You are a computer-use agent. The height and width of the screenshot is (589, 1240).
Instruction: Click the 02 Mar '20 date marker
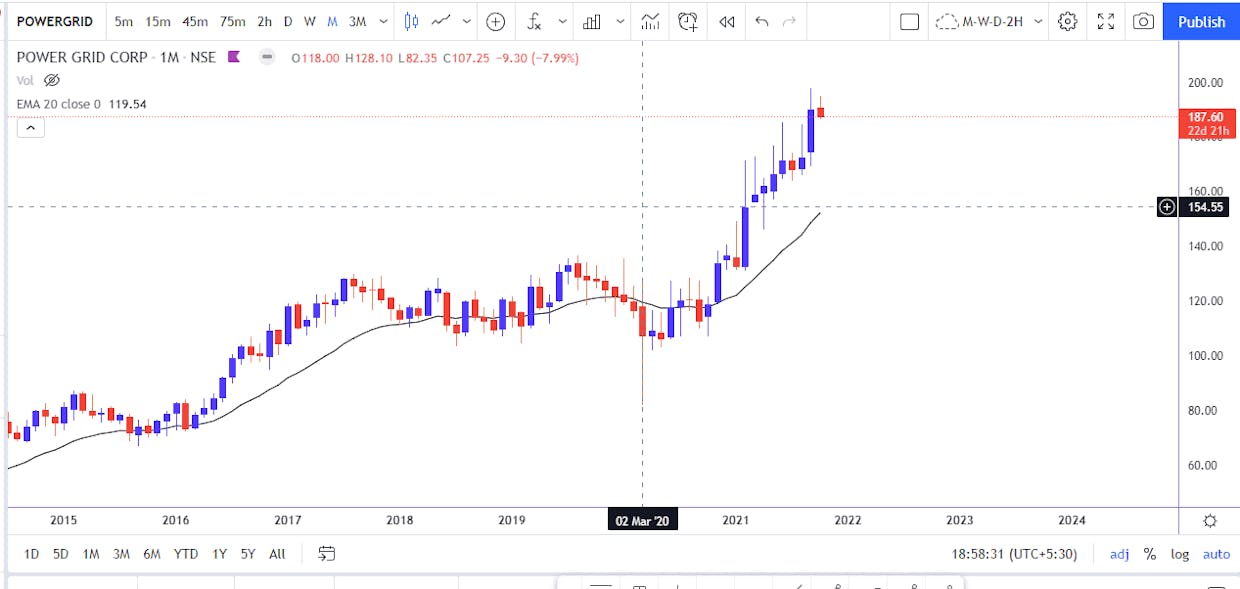tap(643, 520)
